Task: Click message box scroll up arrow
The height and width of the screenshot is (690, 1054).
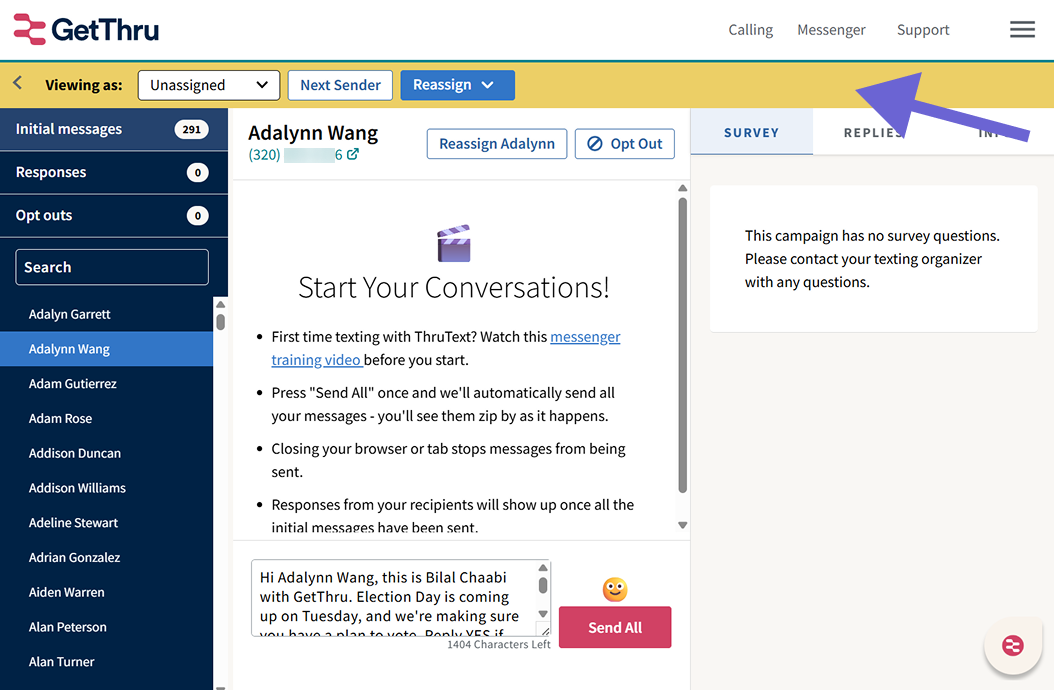Action: coord(543,568)
